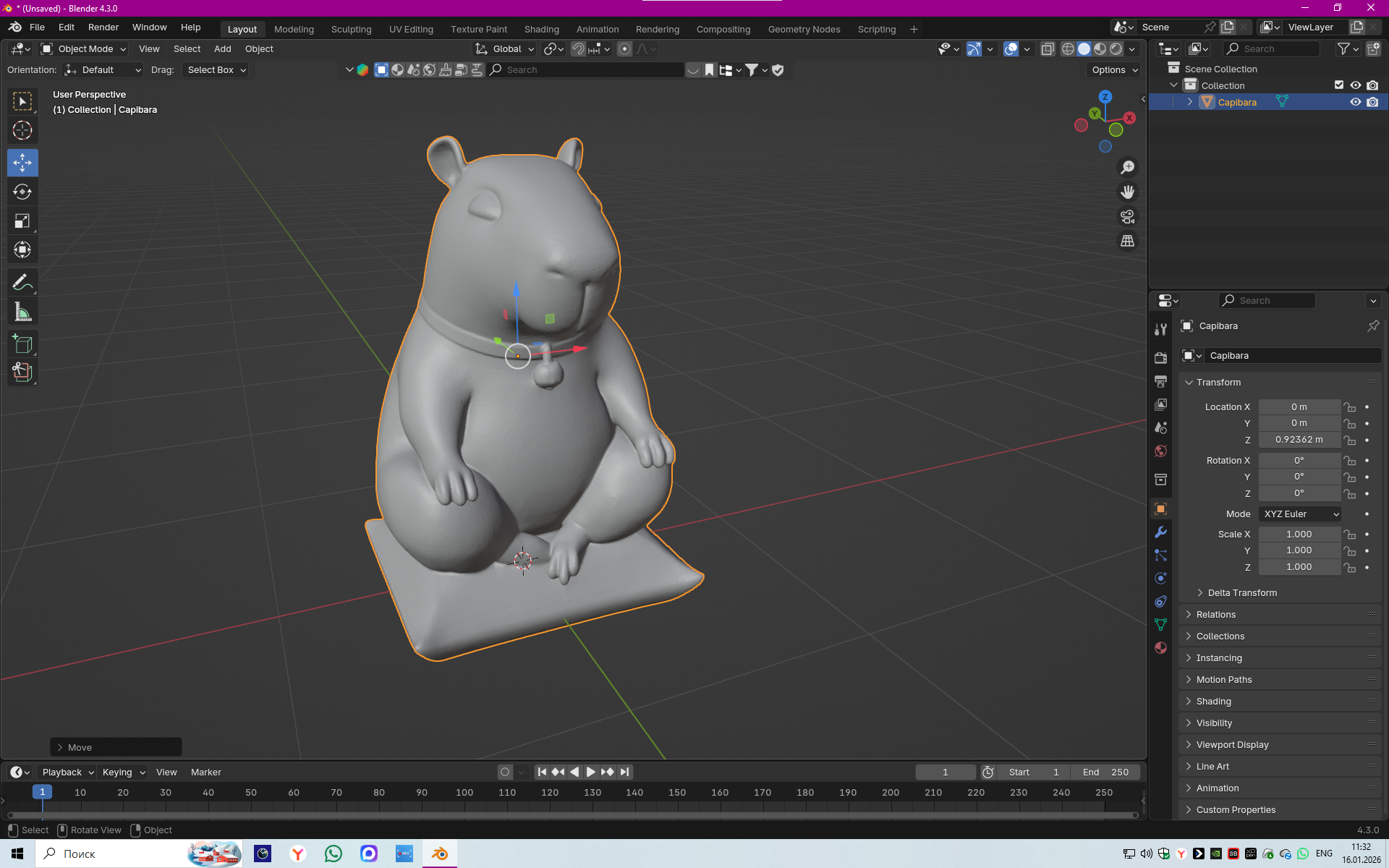Toggle the camera view icon
Screen dimensions: 1389x868
click(1127, 216)
